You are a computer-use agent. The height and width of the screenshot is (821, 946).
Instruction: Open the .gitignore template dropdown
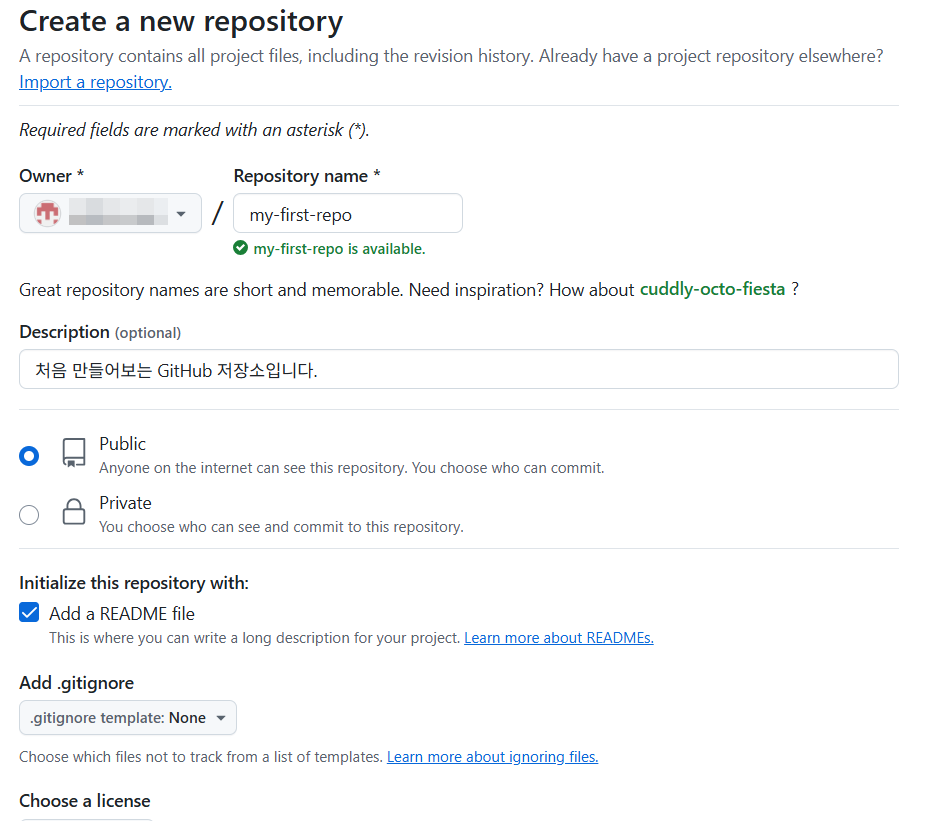pos(127,717)
